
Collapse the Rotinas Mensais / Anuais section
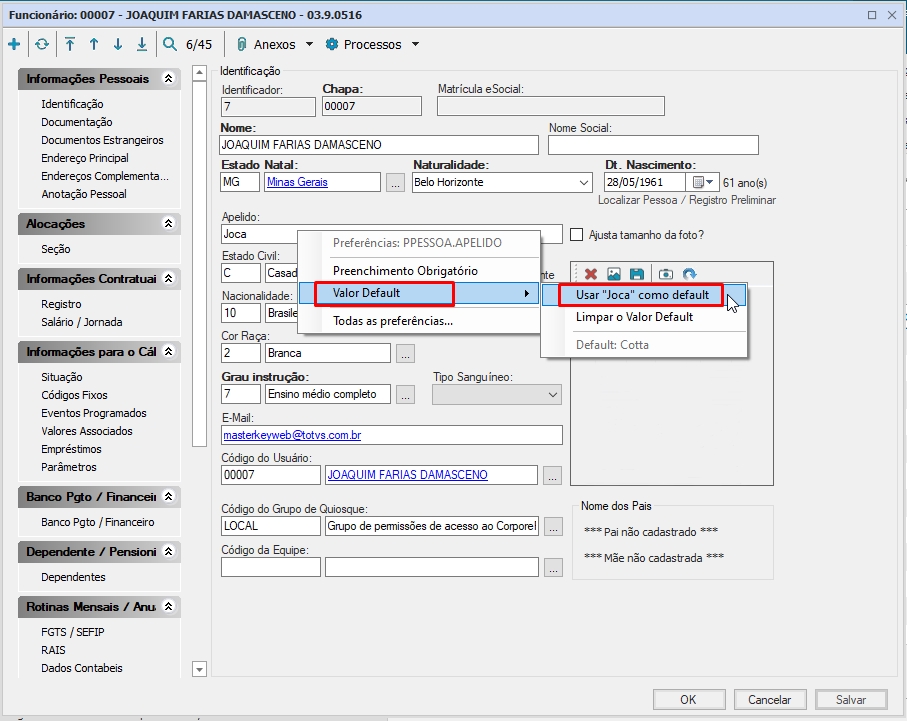coord(168,606)
